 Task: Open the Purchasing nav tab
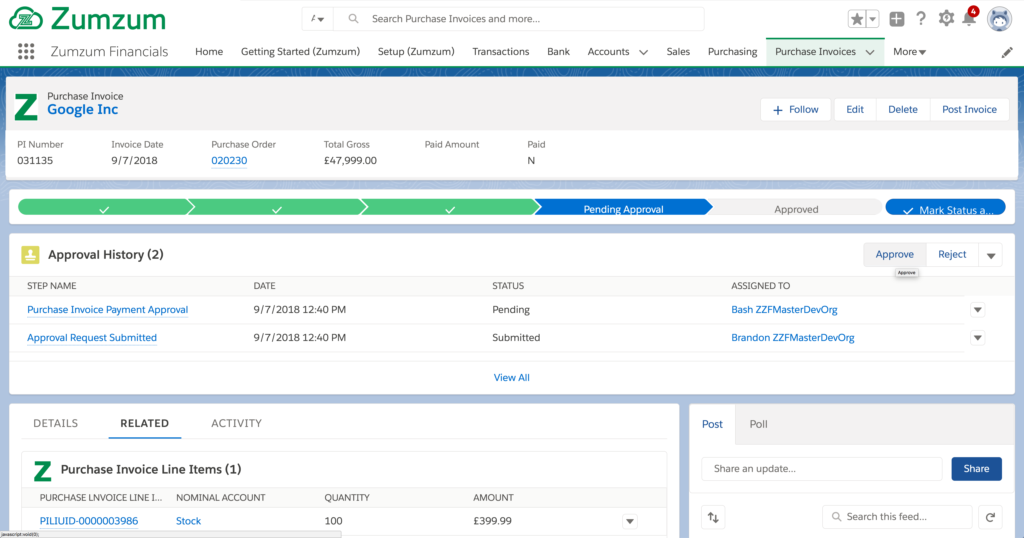pyautogui.click(x=733, y=52)
